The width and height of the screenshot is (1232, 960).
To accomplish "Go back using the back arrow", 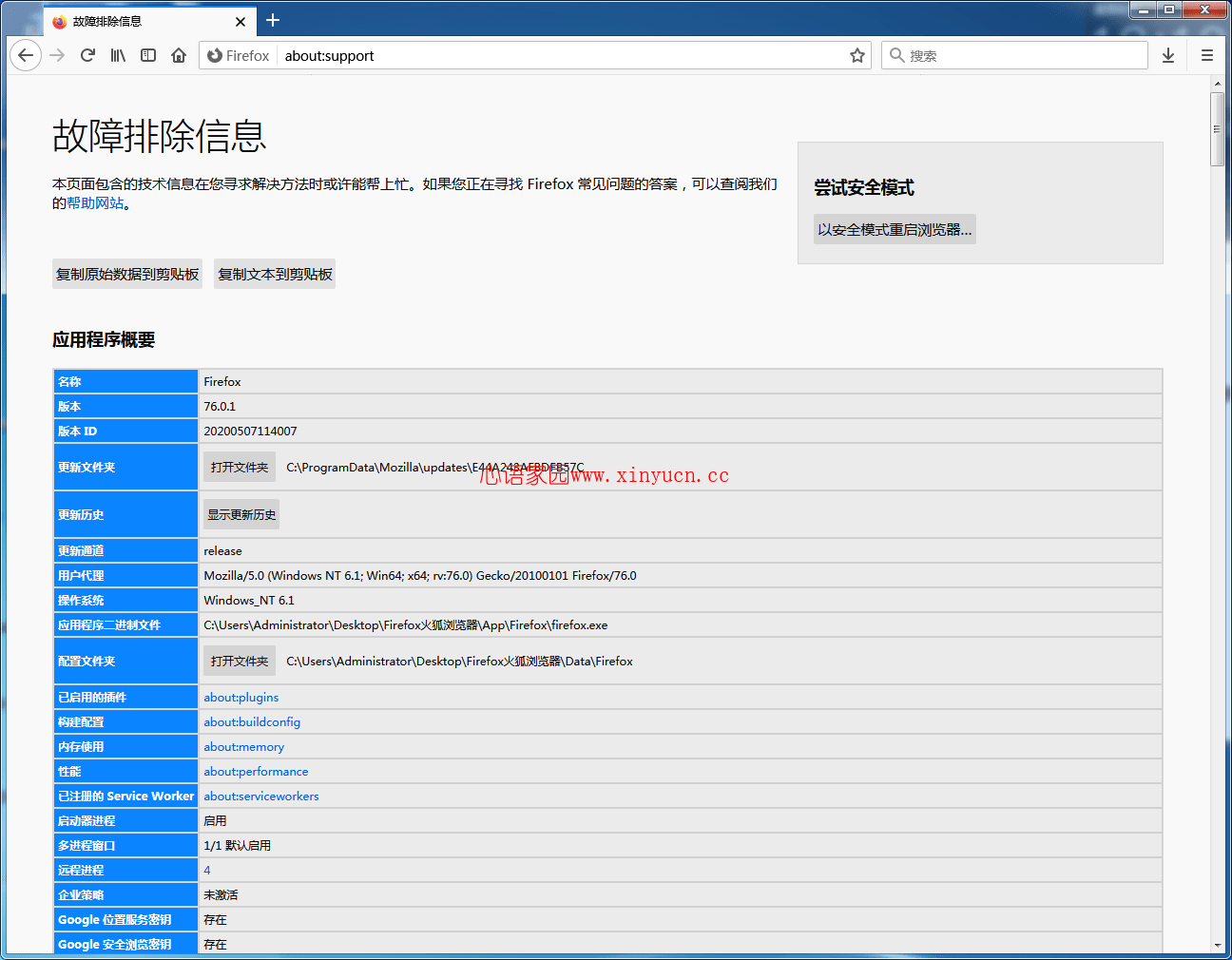I will click(26, 55).
